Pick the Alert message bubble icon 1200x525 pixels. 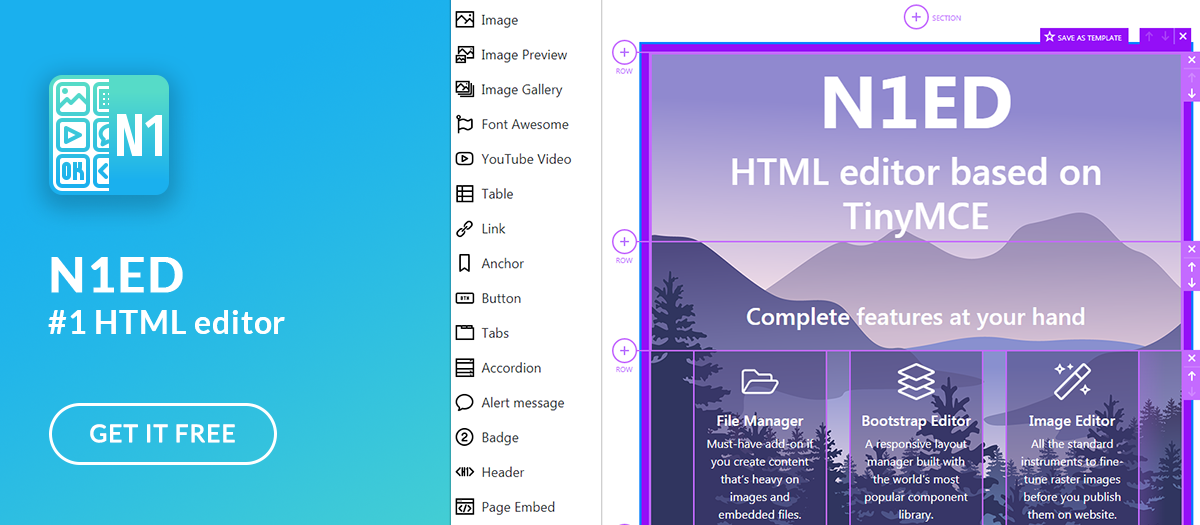[464, 403]
